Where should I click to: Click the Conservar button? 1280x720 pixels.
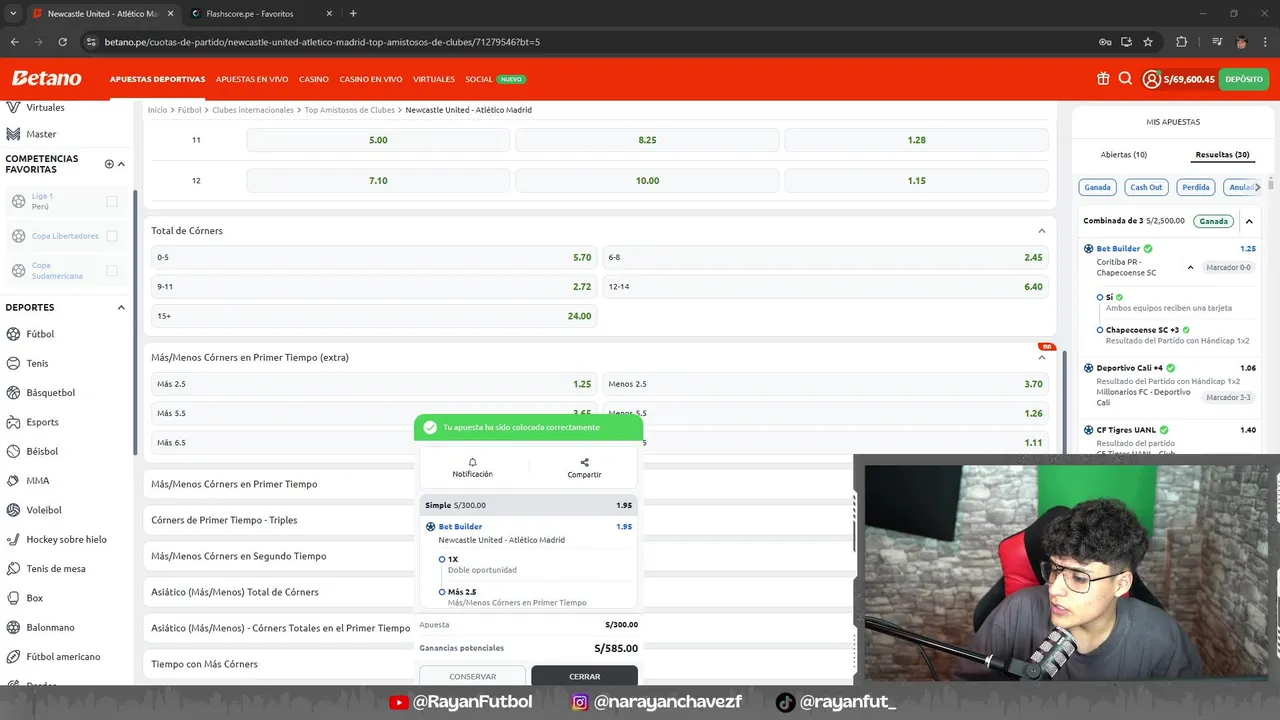[472, 676]
